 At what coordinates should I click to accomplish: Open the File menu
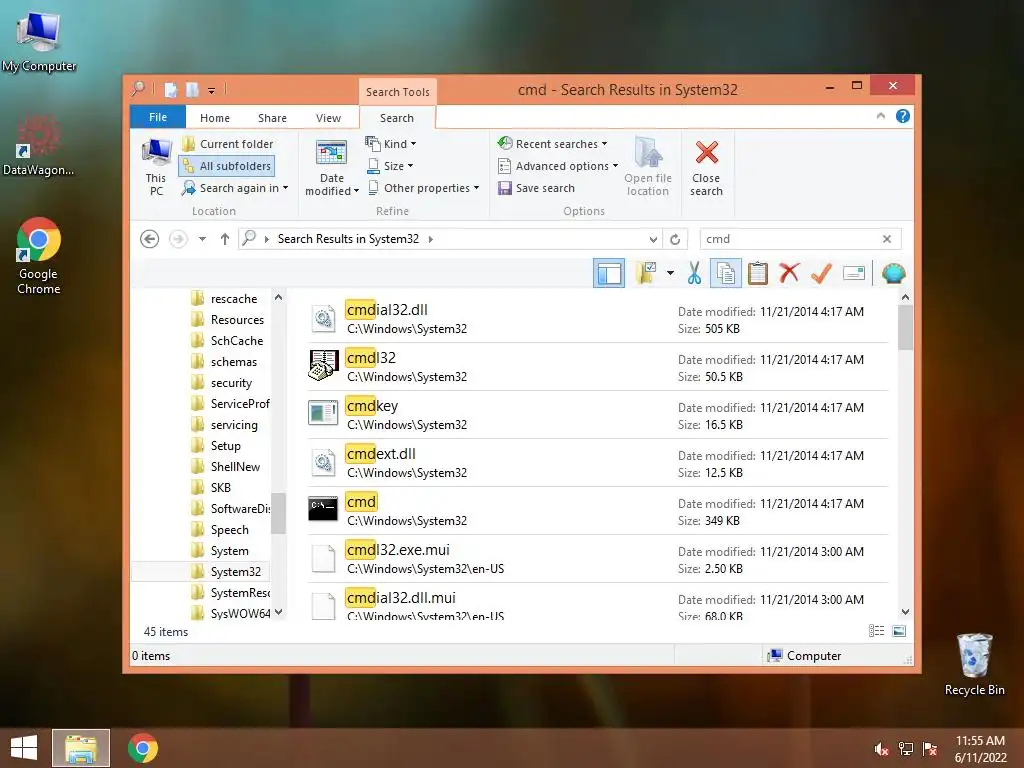157,117
